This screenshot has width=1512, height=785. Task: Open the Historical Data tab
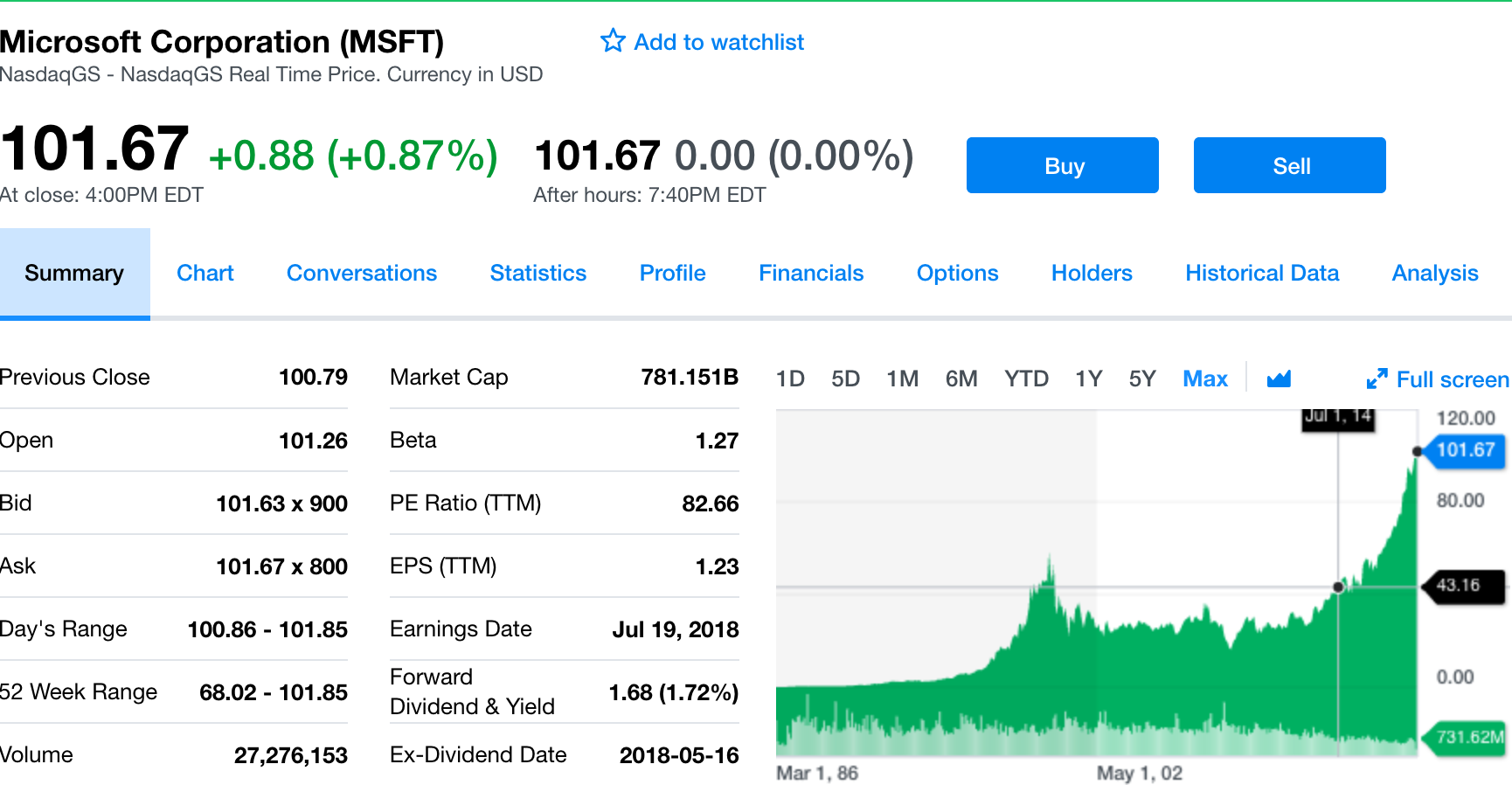point(1261,274)
